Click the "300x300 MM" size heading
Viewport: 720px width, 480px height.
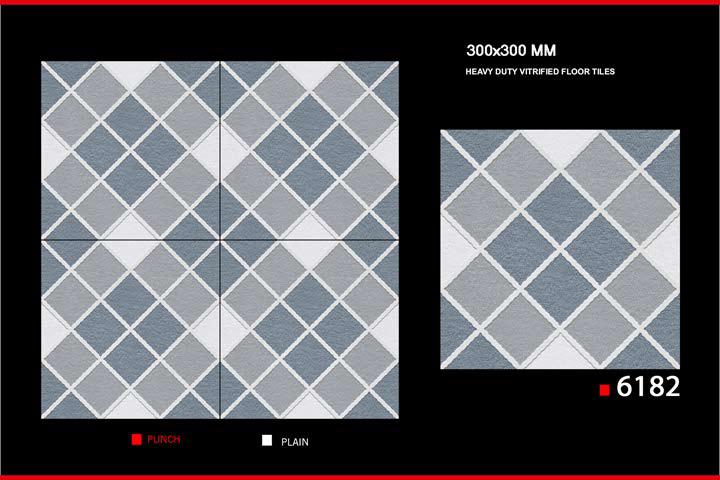pos(511,51)
